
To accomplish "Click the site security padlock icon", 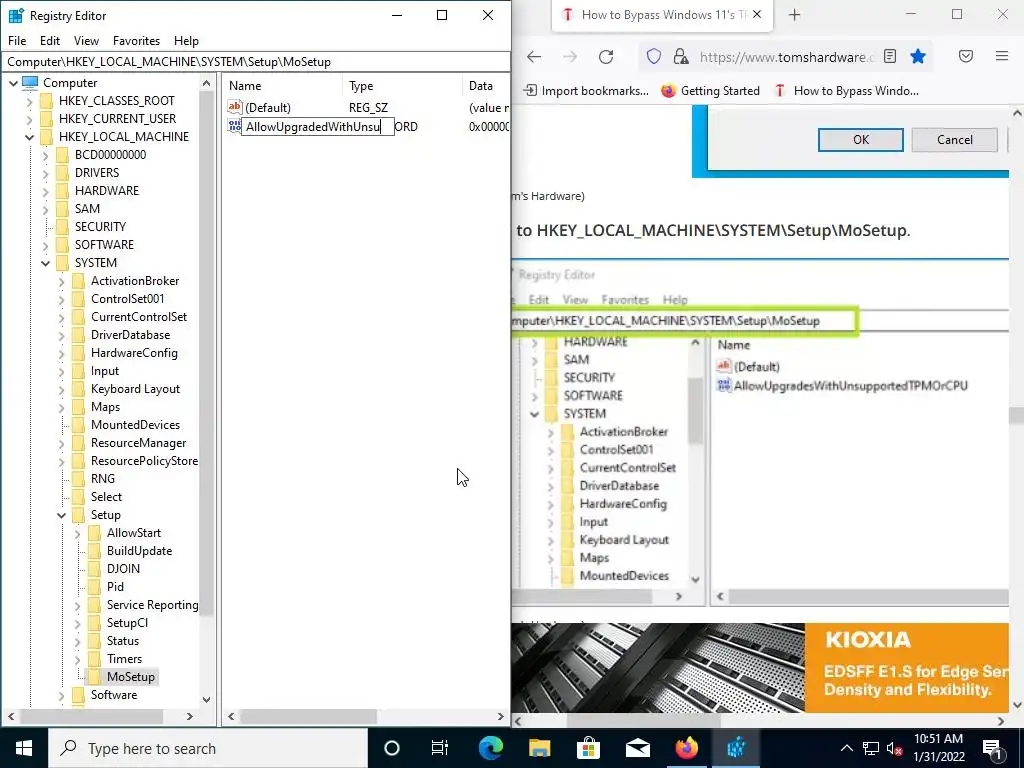I will click(x=680, y=57).
